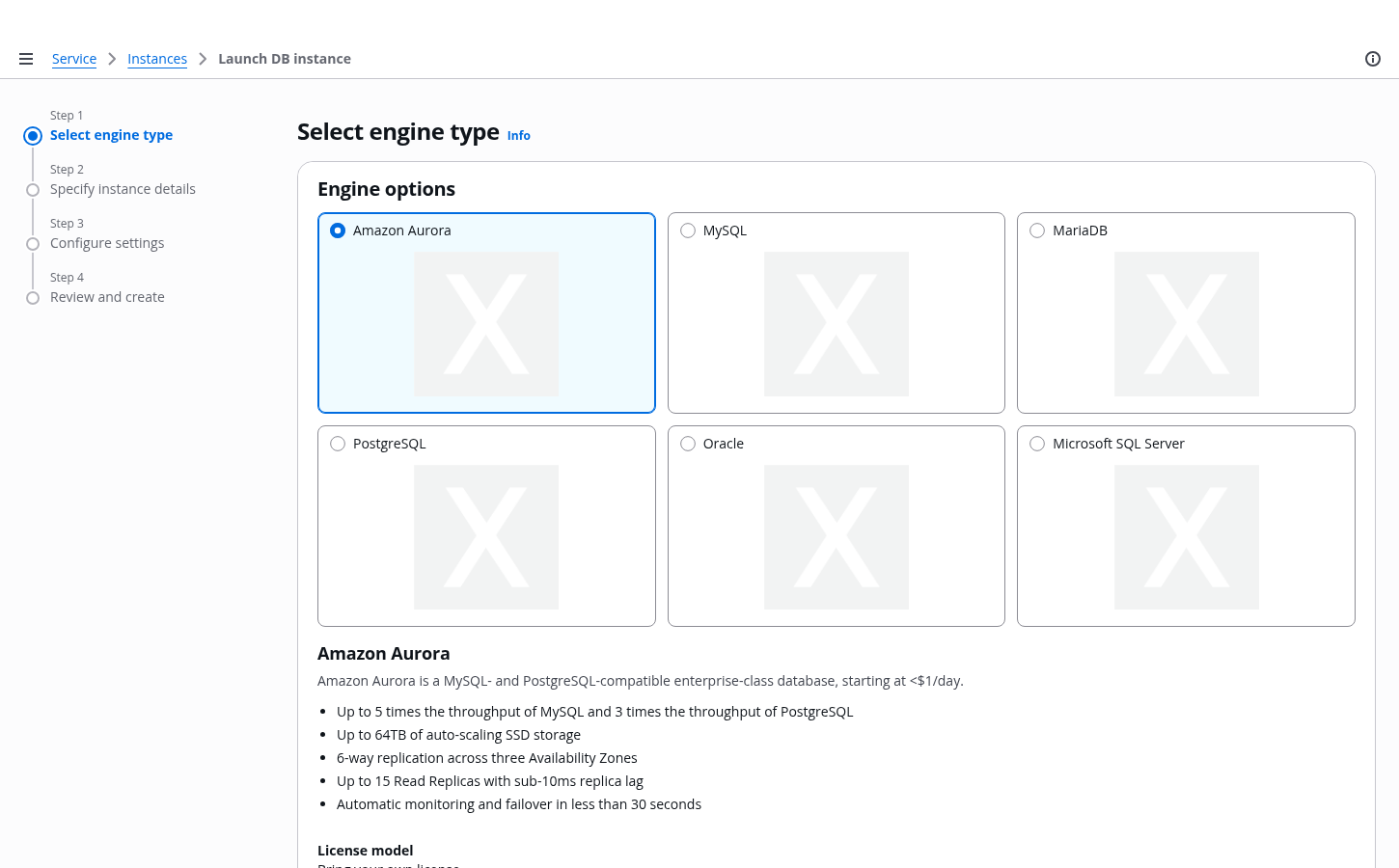Jump to Step 2 Specify instance details

pyautogui.click(x=123, y=189)
